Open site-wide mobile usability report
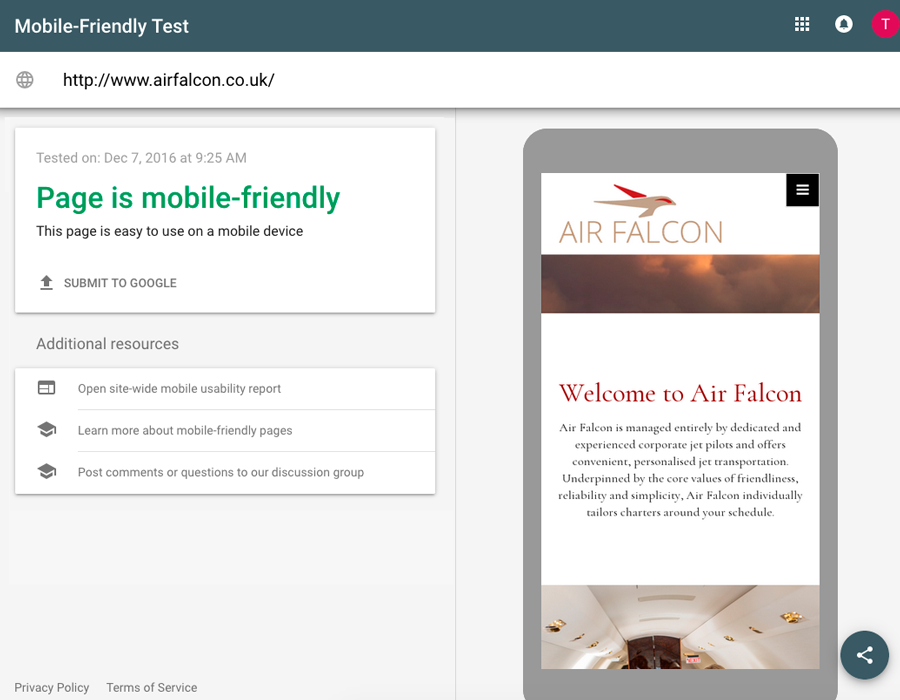This screenshot has height=700, width=900. coord(179,388)
